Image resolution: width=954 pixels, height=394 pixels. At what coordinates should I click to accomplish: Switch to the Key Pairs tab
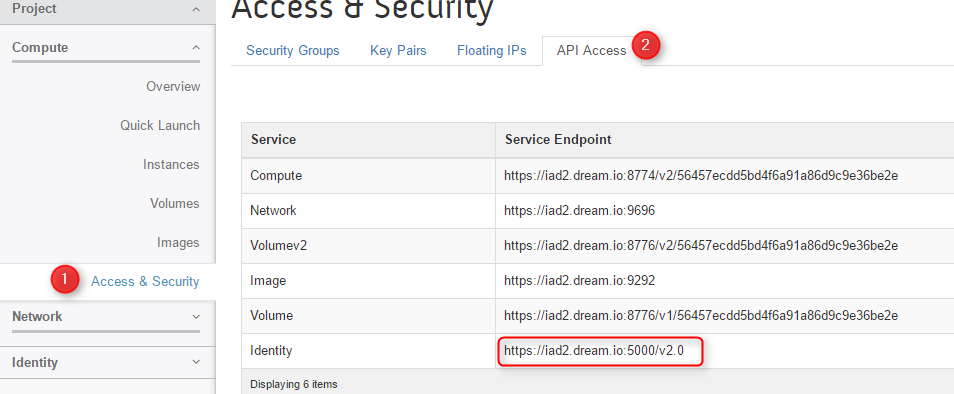398,50
